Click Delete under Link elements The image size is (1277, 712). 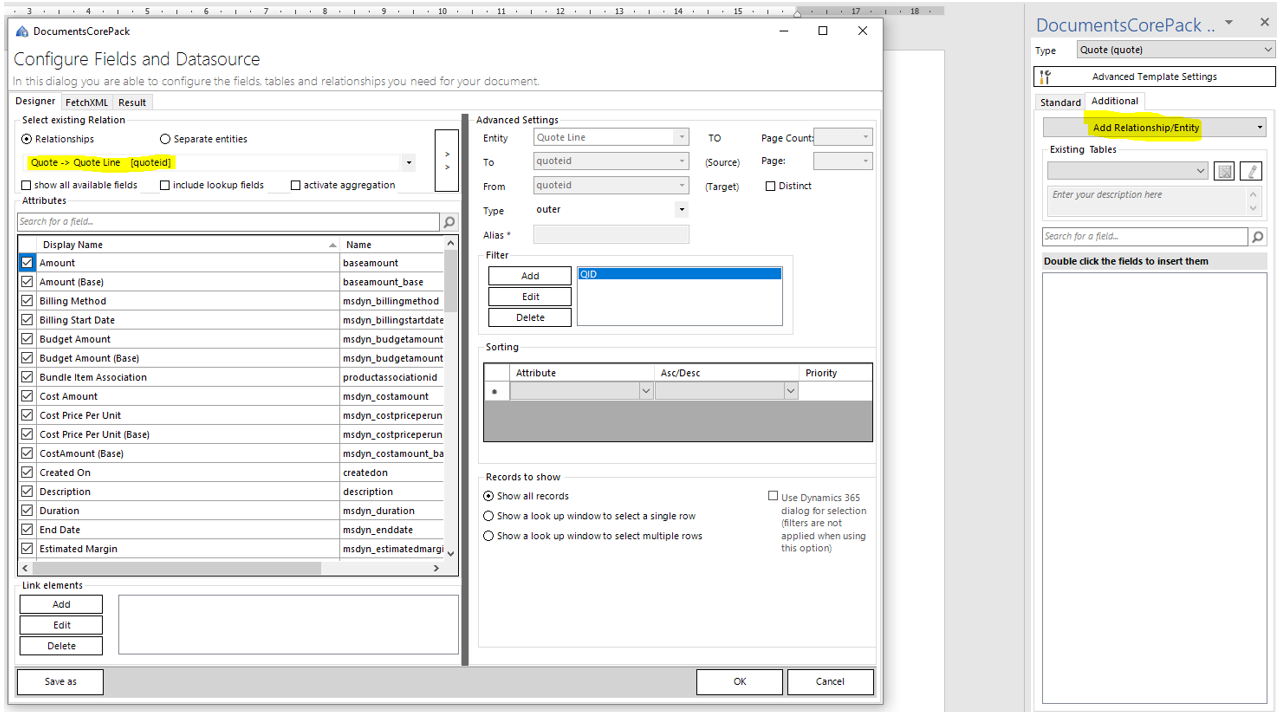(x=61, y=646)
